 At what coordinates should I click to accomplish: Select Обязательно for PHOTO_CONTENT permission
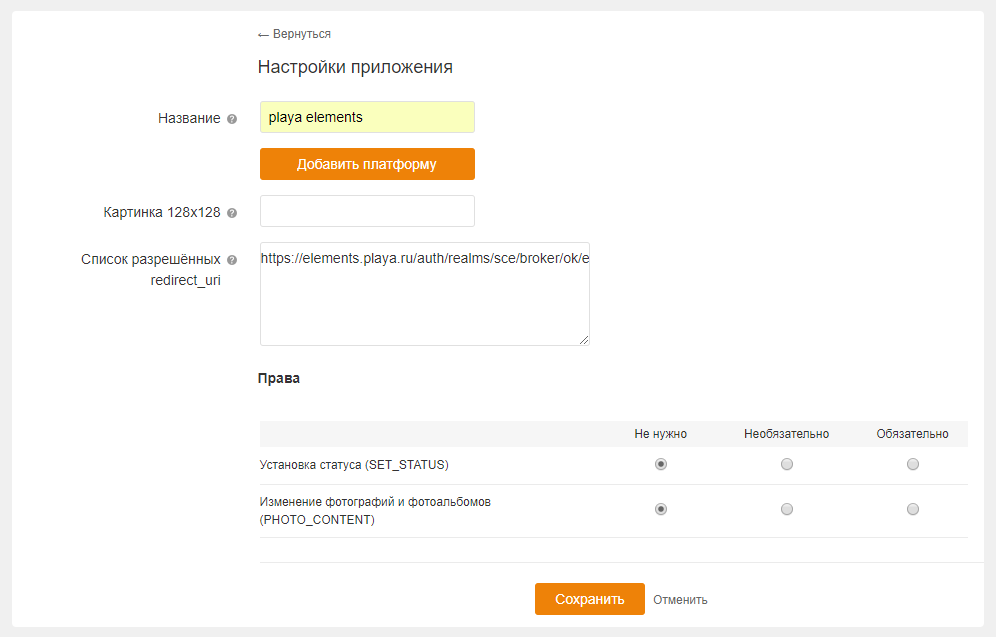point(913,509)
